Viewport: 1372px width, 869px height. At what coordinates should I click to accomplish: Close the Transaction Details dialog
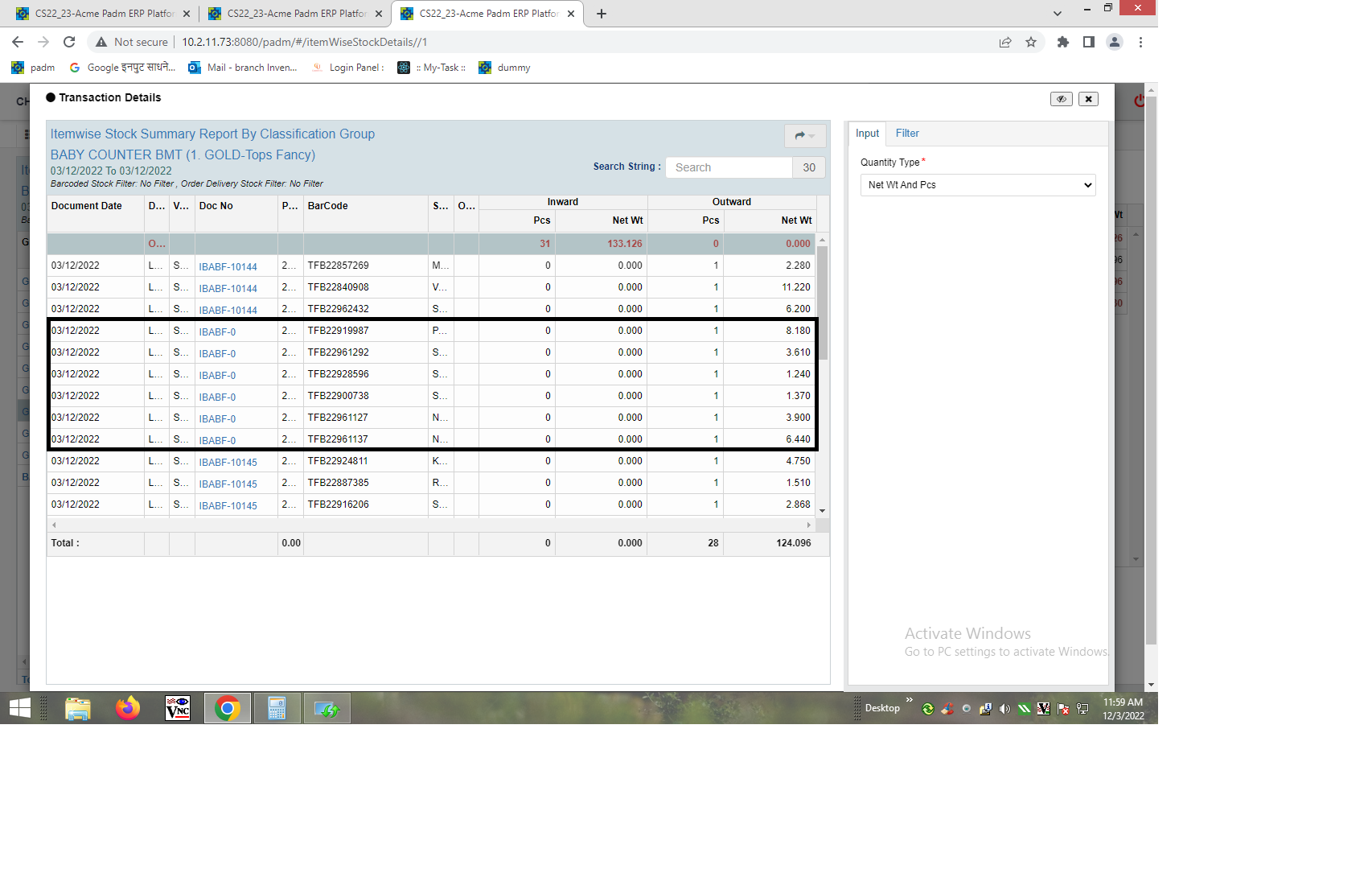pyautogui.click(x=1088, y=99)
